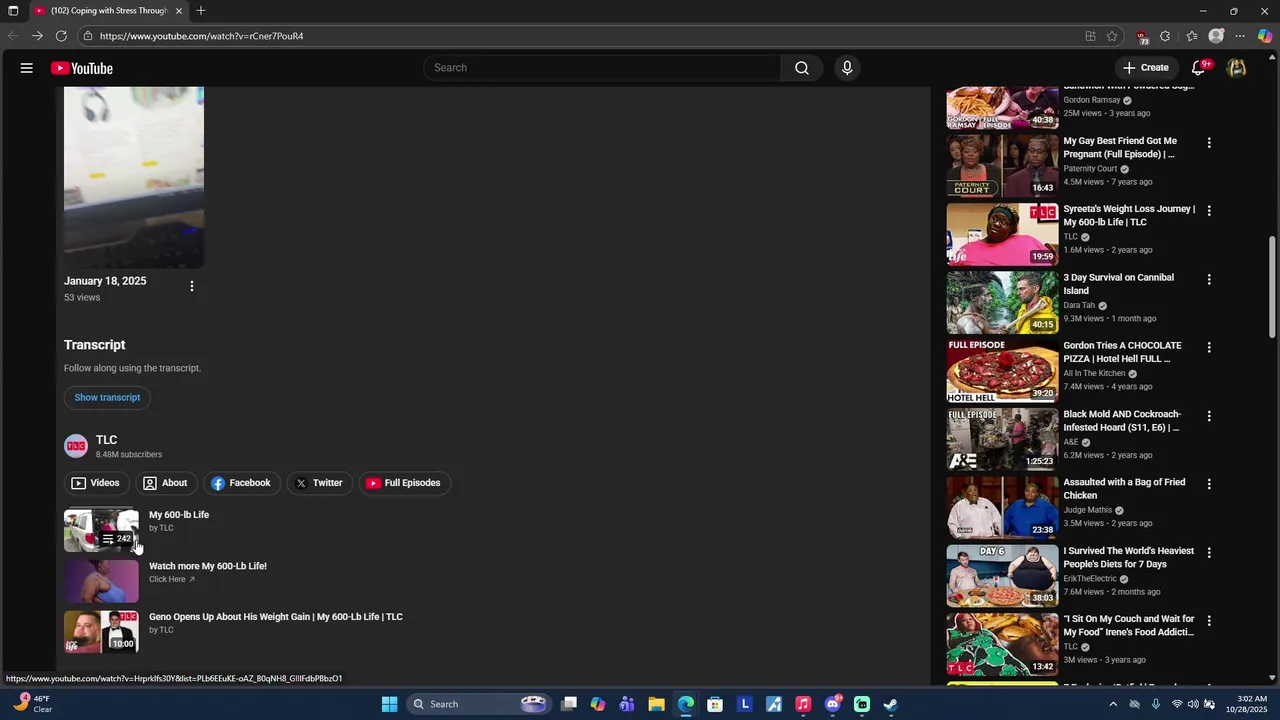The image size is (1280, 720).
Task: Open Windows Start menu
Action: [x=389, y=704]
